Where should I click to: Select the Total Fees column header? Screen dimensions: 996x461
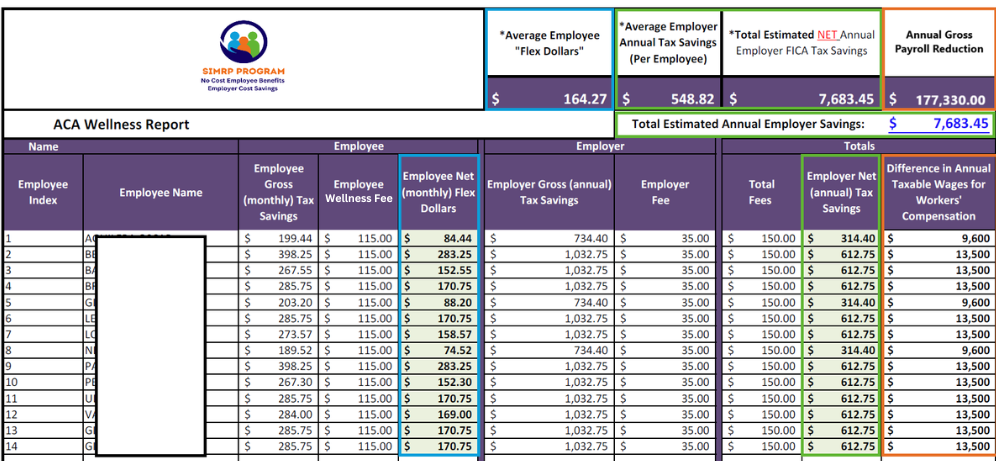click(x=761, y=192)
